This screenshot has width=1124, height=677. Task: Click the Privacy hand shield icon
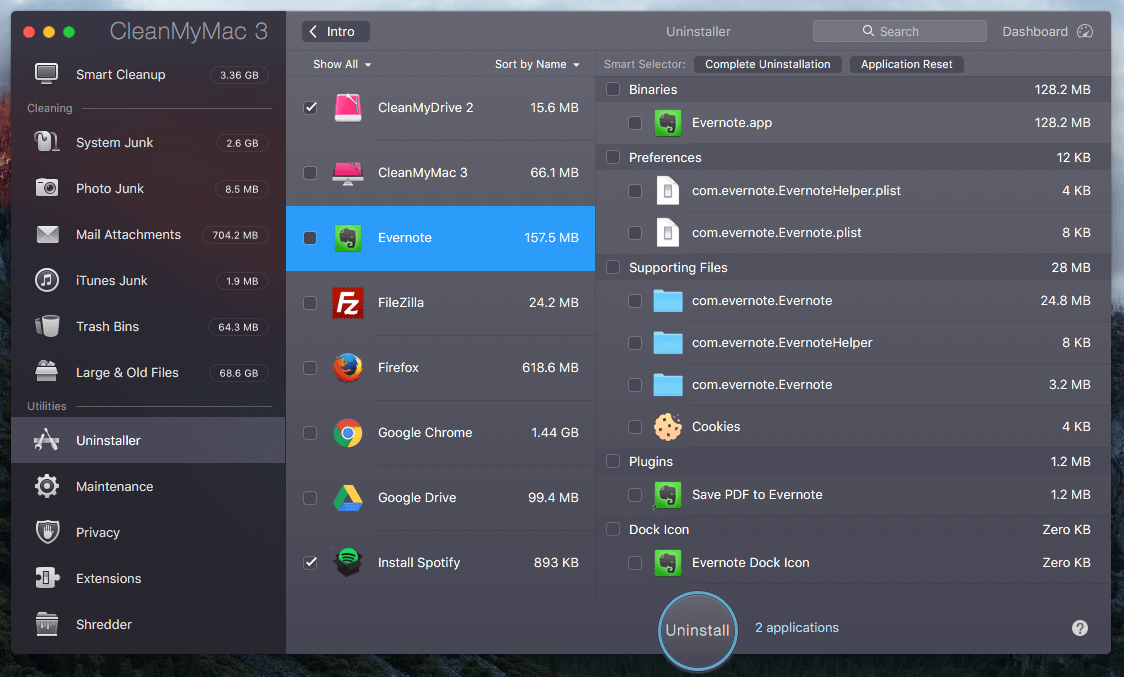point(47,533)
